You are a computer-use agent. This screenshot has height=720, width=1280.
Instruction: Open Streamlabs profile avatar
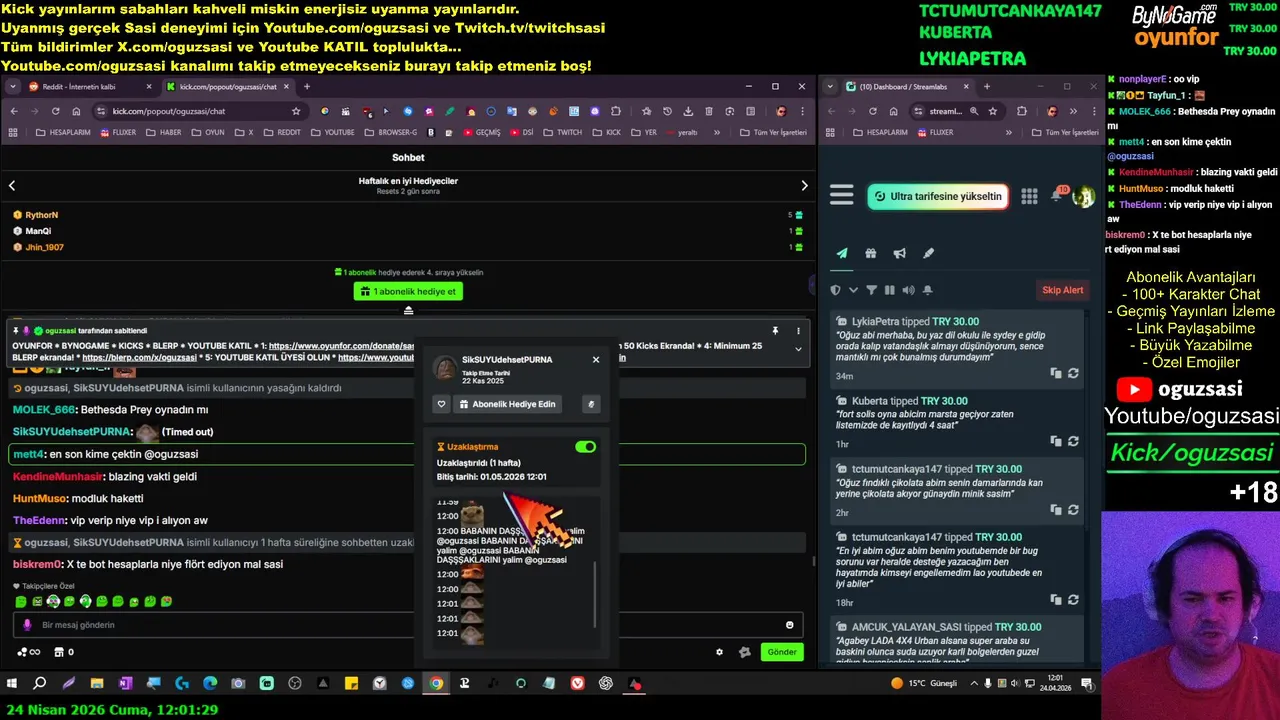(x=1083, y=196)
